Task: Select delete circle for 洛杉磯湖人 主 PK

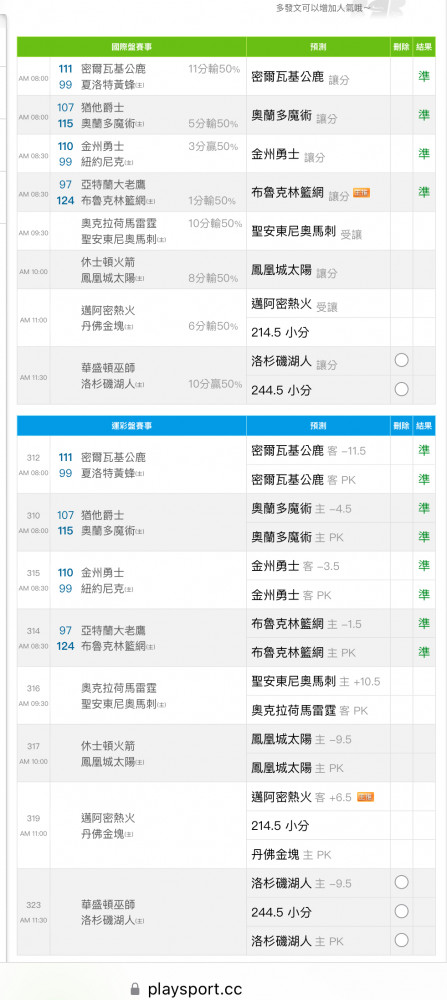Action: point(401,940)
